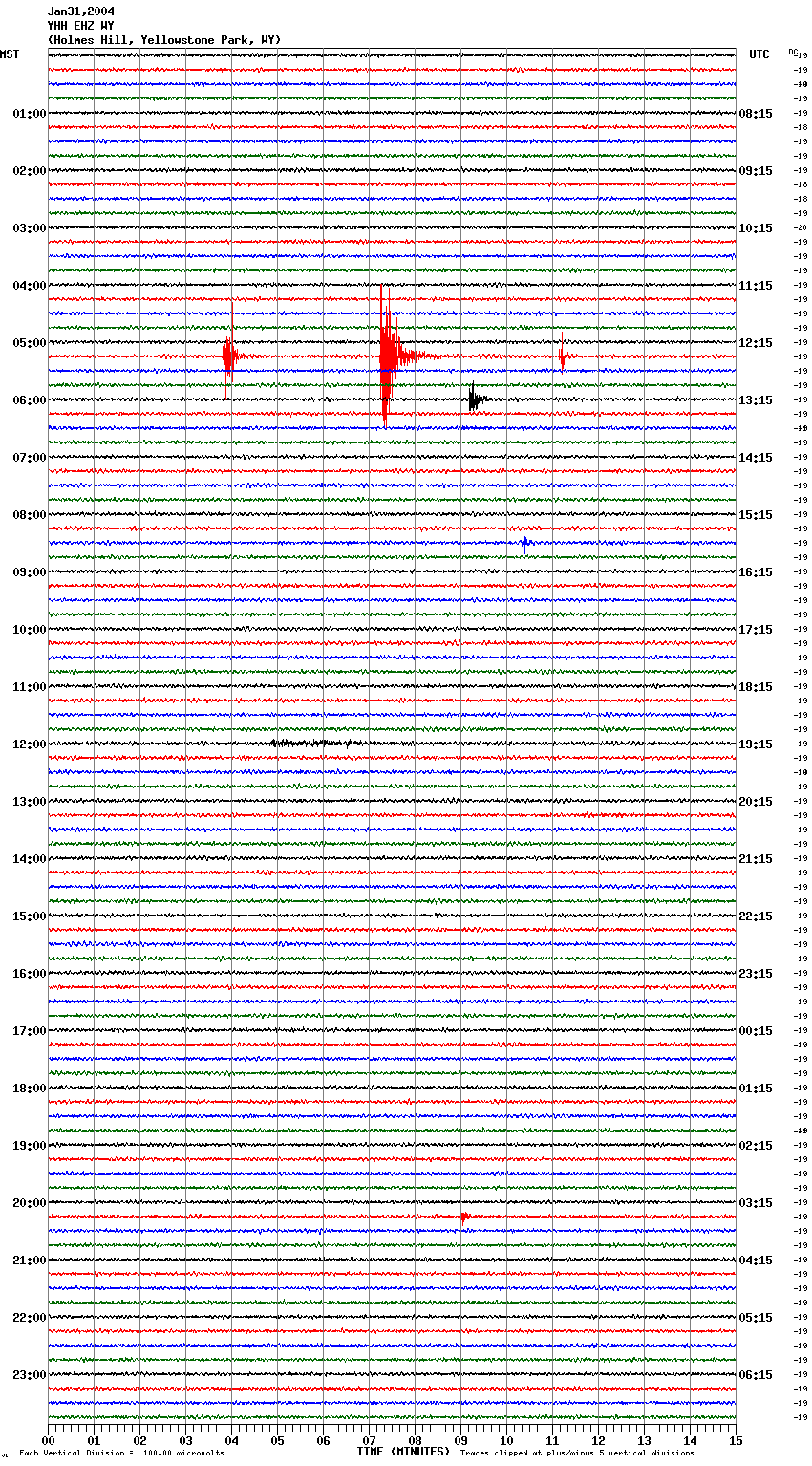Select the 18:00 MST time label
Screen dimensions: 812x1466
click(30, 1089)
